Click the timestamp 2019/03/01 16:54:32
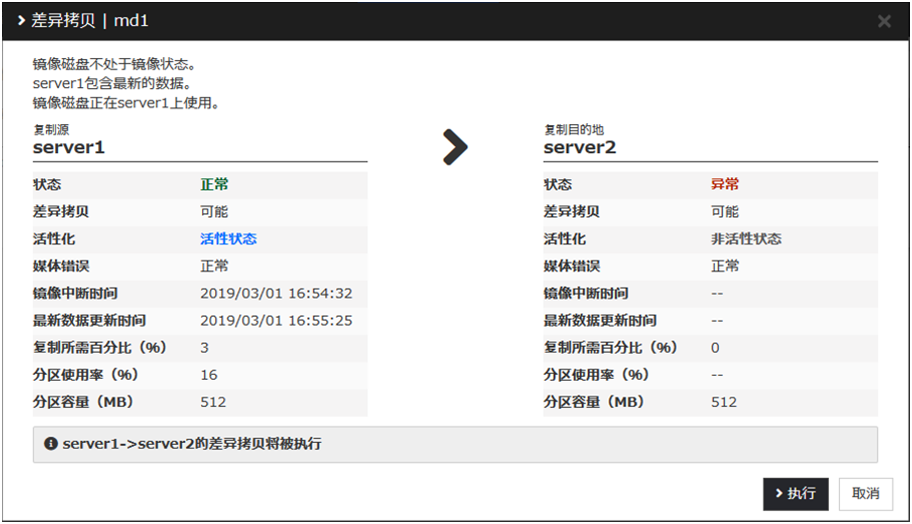Image resolution: width=912 pixels, height=524 pixels. point(276,294)
